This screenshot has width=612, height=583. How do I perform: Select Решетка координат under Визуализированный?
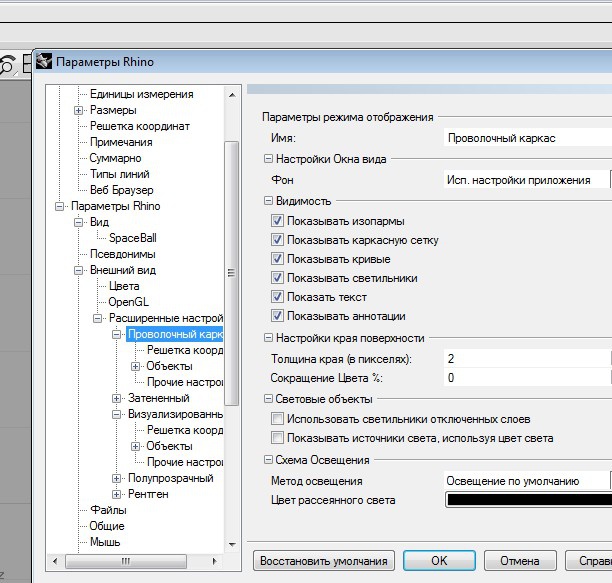coord(185,430)
